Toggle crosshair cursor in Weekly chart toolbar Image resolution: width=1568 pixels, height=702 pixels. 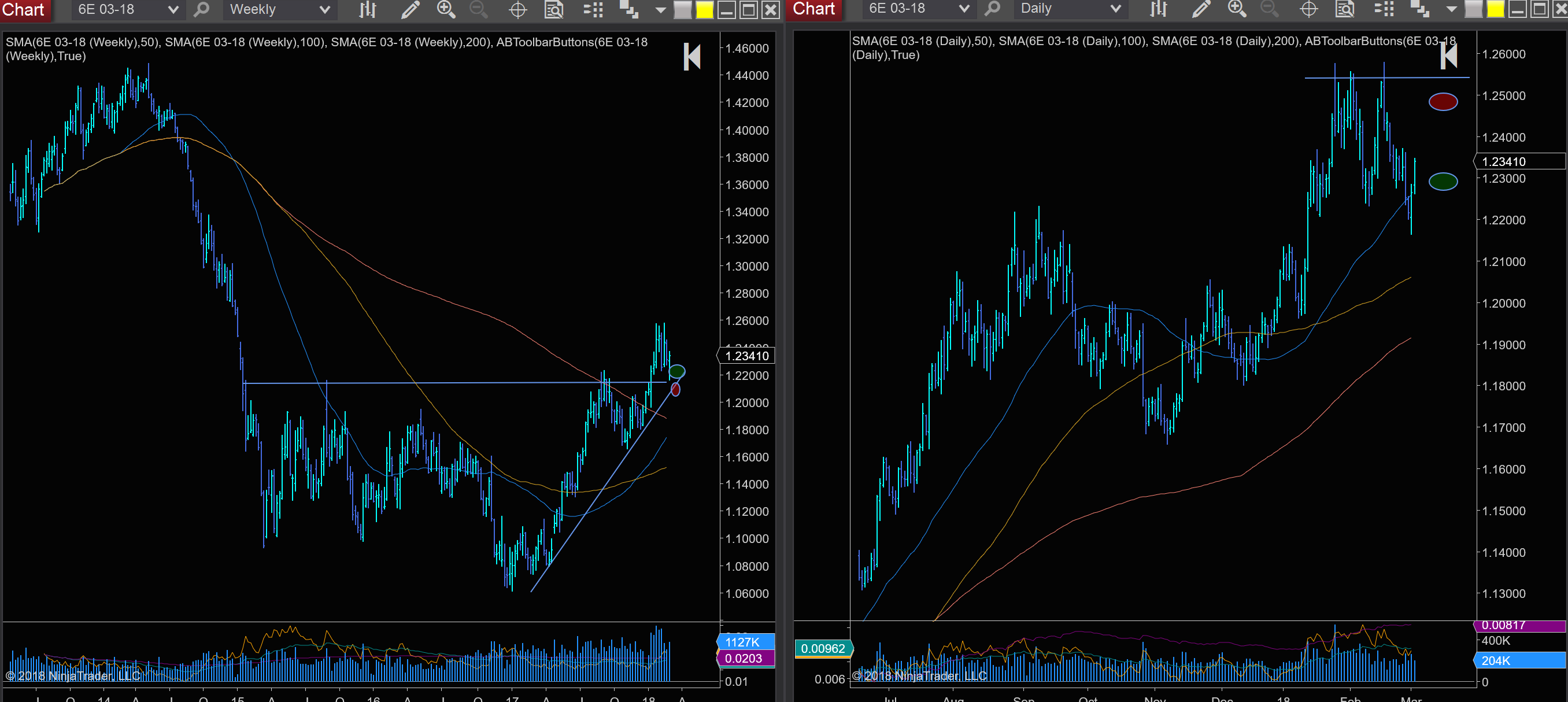pos(517,10)
